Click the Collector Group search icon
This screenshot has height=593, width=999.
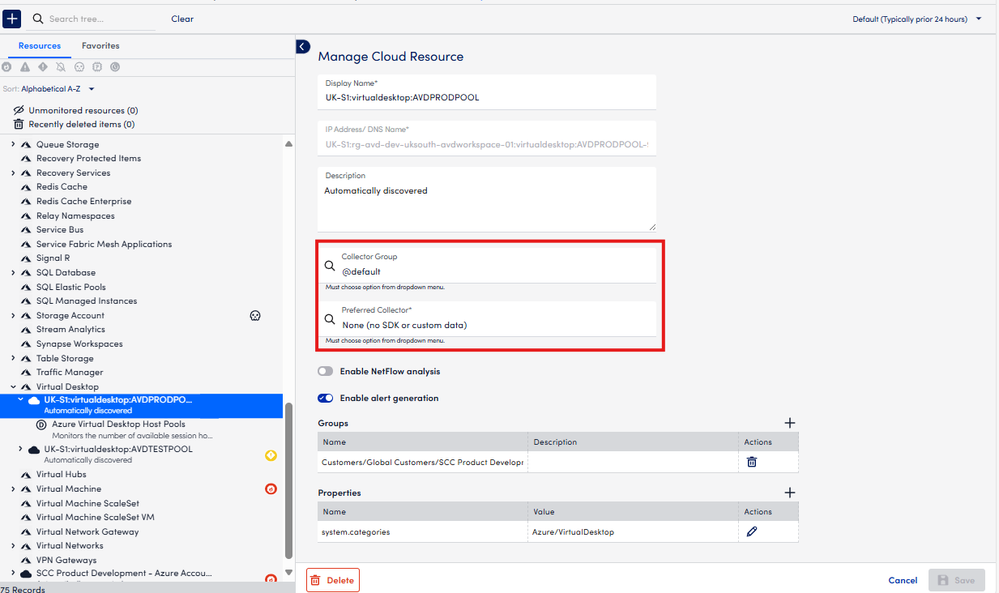[x=330, y=266]
